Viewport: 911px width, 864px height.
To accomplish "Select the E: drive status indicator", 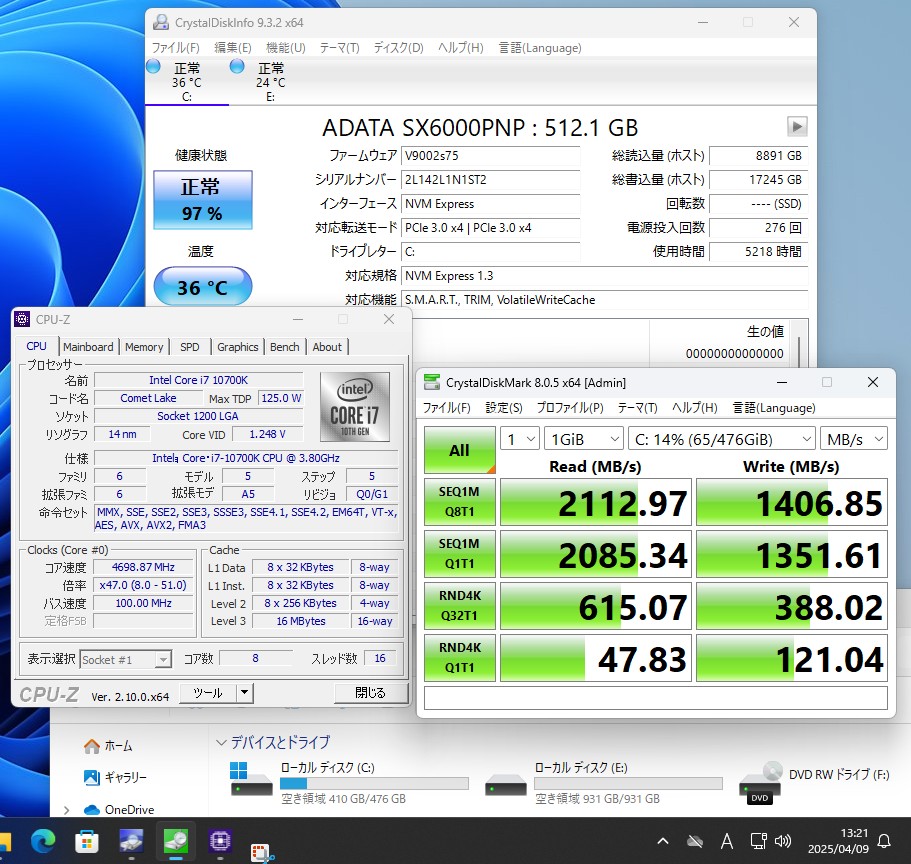I will pos(271,81).
